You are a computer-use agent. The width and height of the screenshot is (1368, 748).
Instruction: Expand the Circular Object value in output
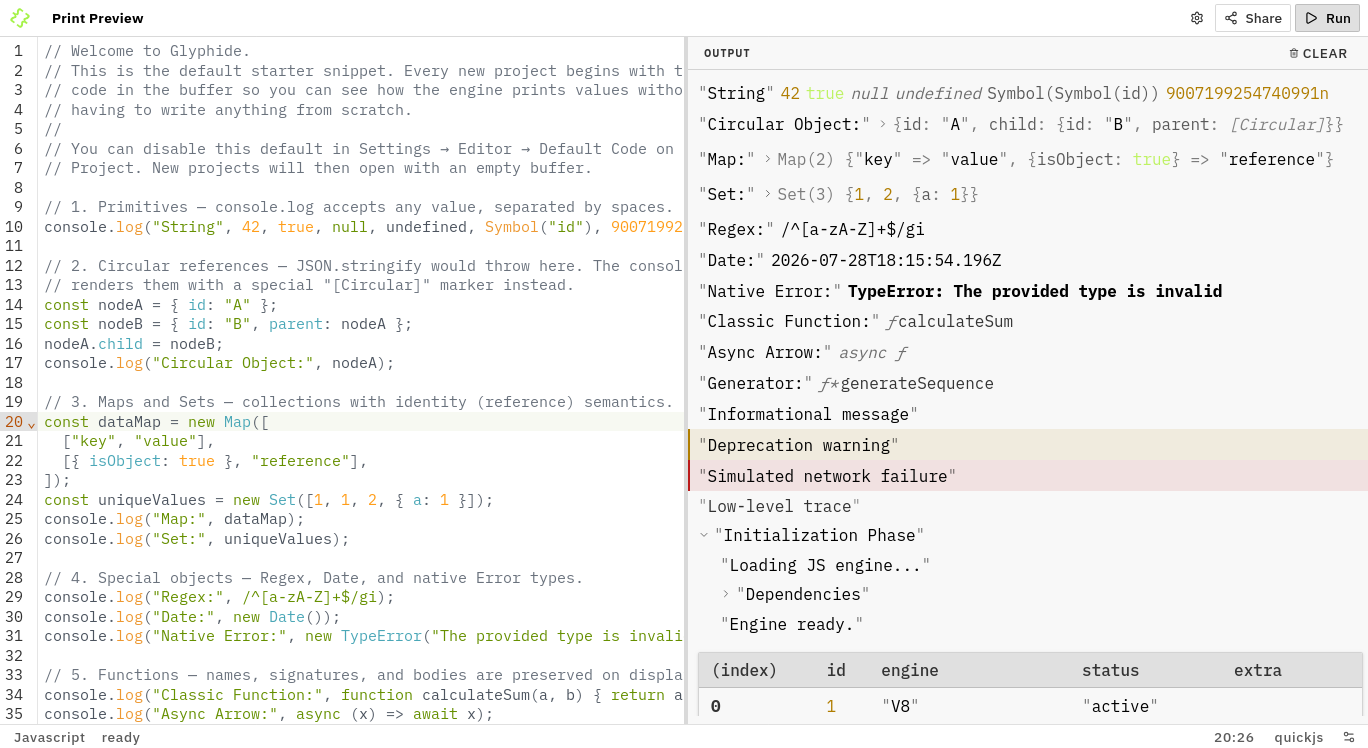point(882,124)
